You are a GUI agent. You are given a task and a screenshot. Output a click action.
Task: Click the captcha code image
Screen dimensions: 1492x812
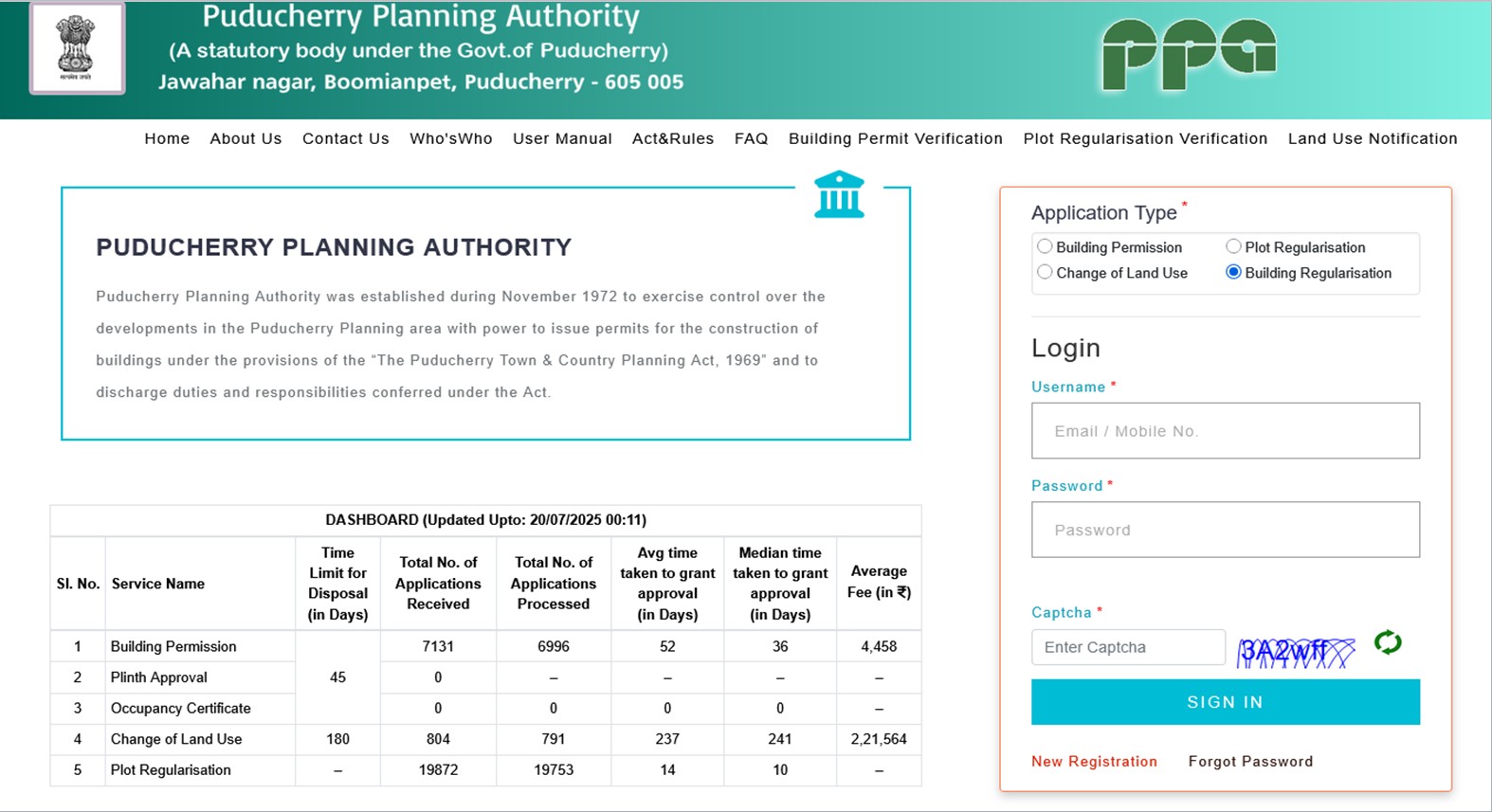[1296, 650]
